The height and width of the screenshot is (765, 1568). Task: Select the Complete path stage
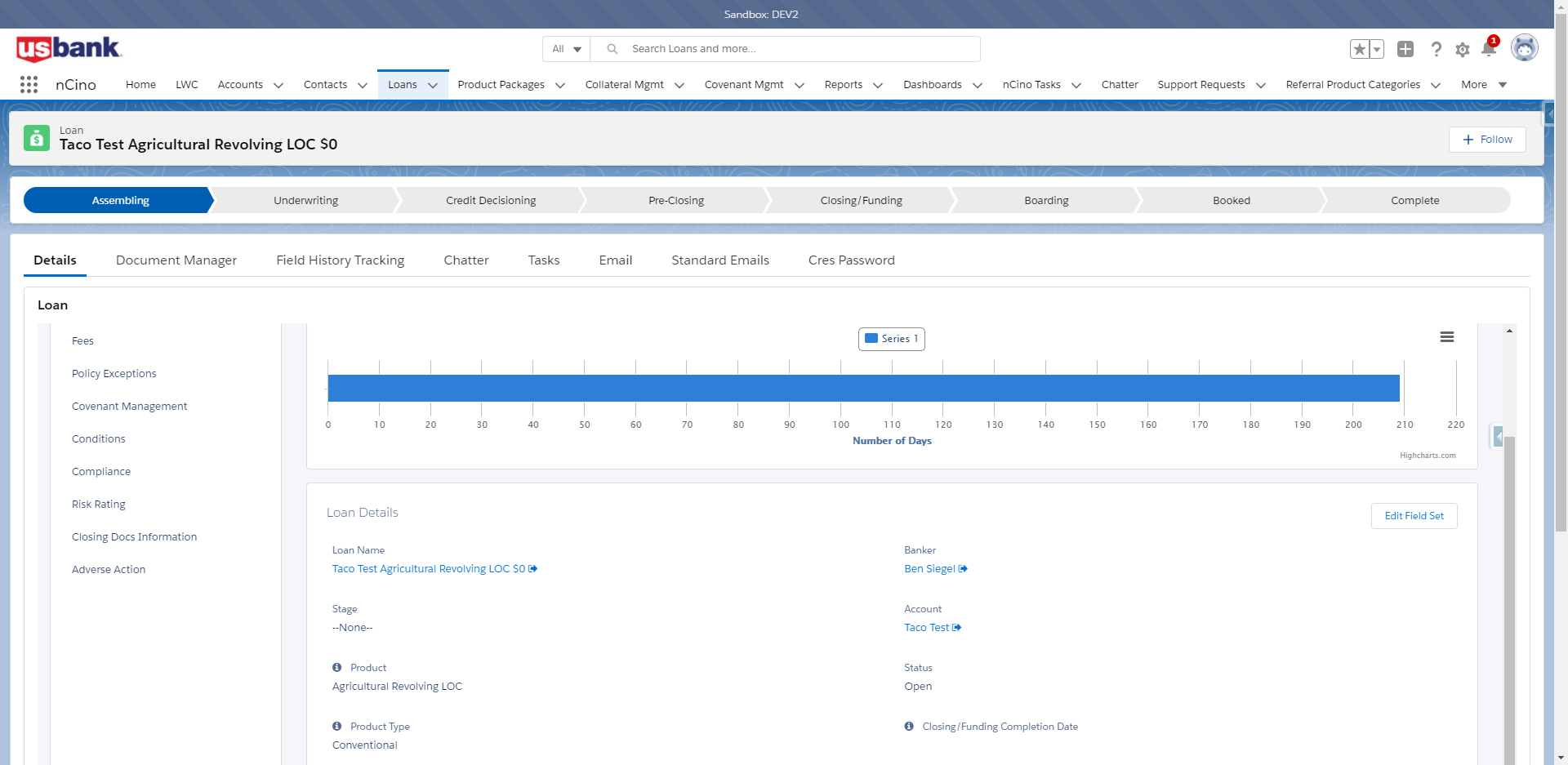point(1415,201)
